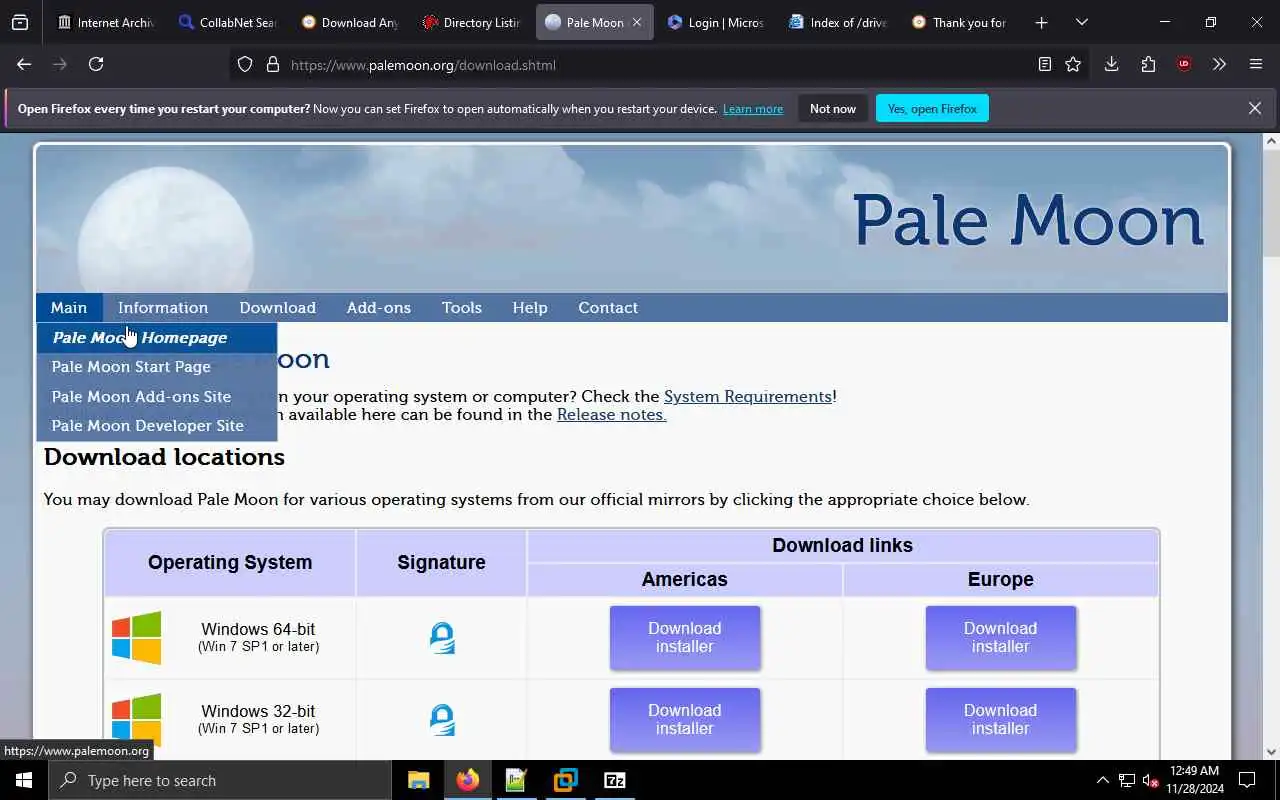Image resolution: width=1280 pixels, height=800 pixels.
Task: Dismiss the Open Firefox notification bar
Action: 1254,108
